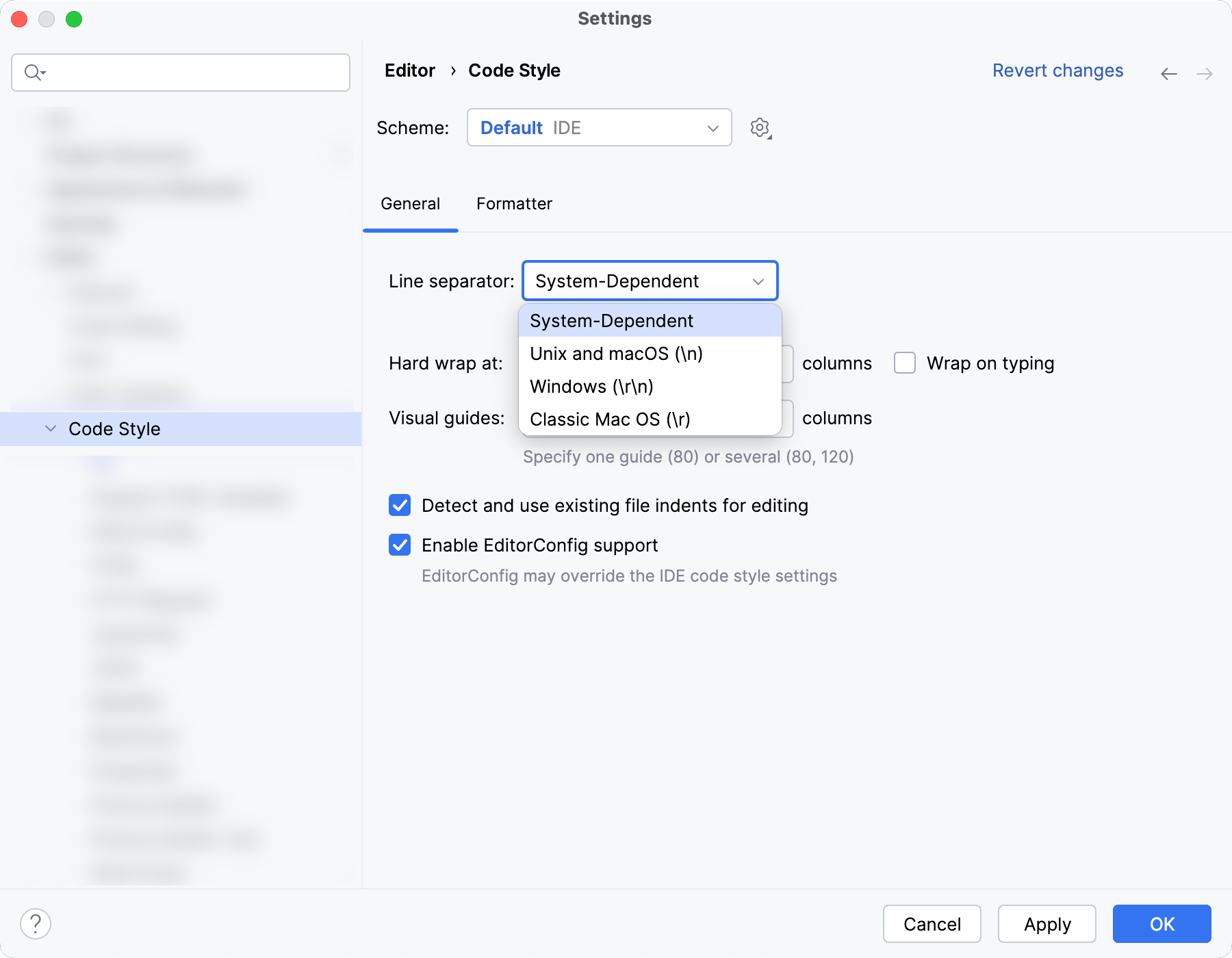Disable detect and use existing file indents
Image resolution: width=1232 pixels, height=958 pixels.
[400, 505]
